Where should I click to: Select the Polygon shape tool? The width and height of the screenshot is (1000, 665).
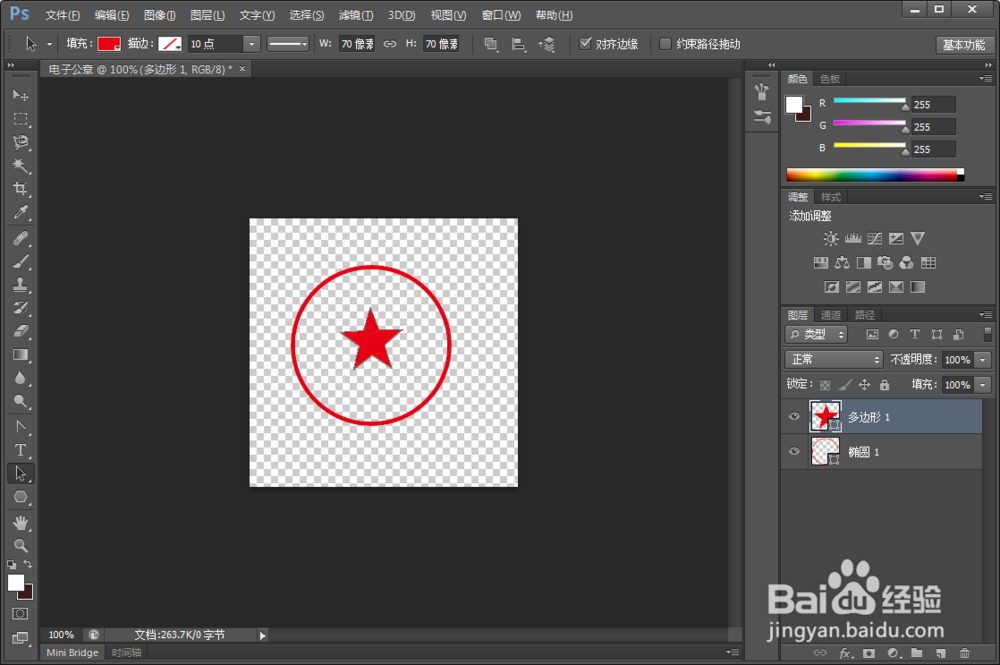coord(20,497)
